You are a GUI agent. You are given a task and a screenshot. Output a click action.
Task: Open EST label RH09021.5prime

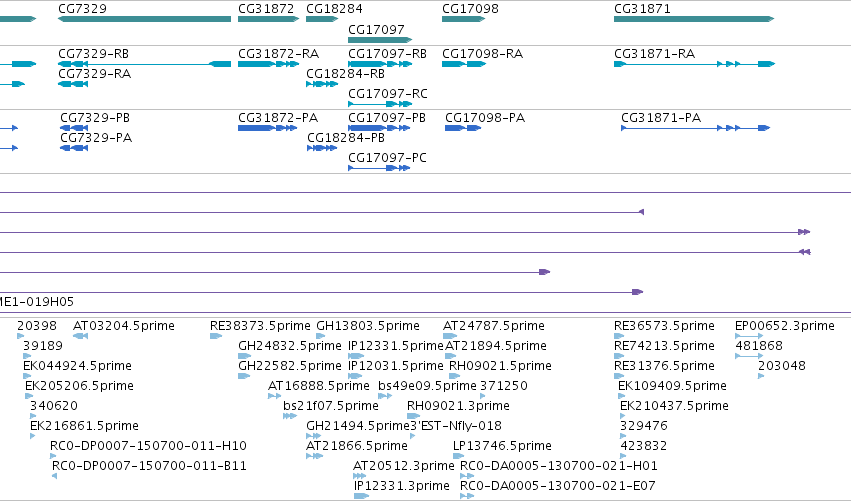coord(500,366)
